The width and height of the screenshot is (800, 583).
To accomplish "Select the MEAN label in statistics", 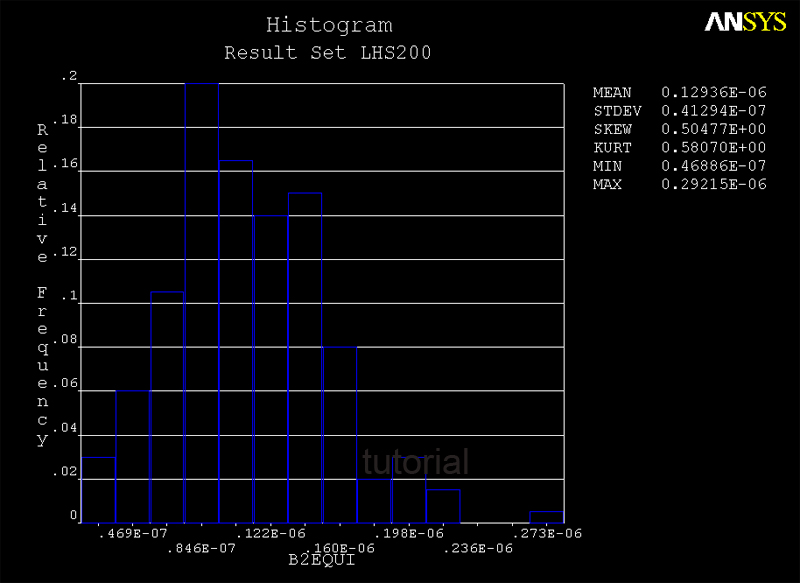I will 612,92.
